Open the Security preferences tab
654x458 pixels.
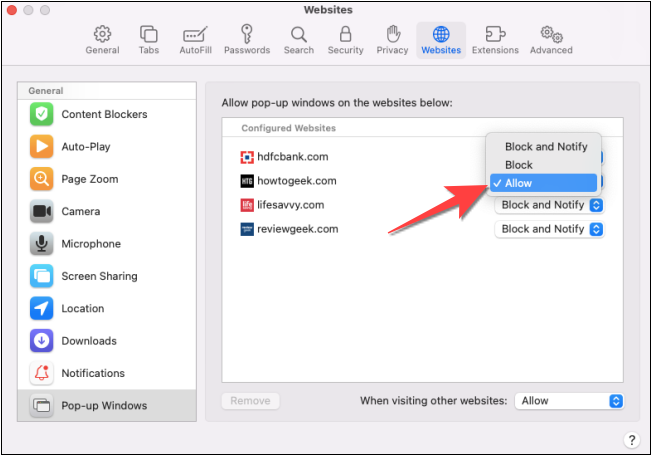tap(345, 40)
